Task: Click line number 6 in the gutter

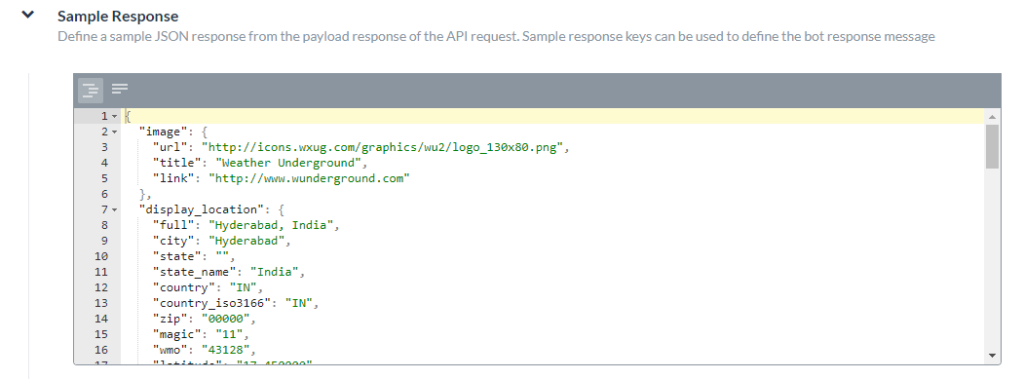Action: [x=104, y=194]
